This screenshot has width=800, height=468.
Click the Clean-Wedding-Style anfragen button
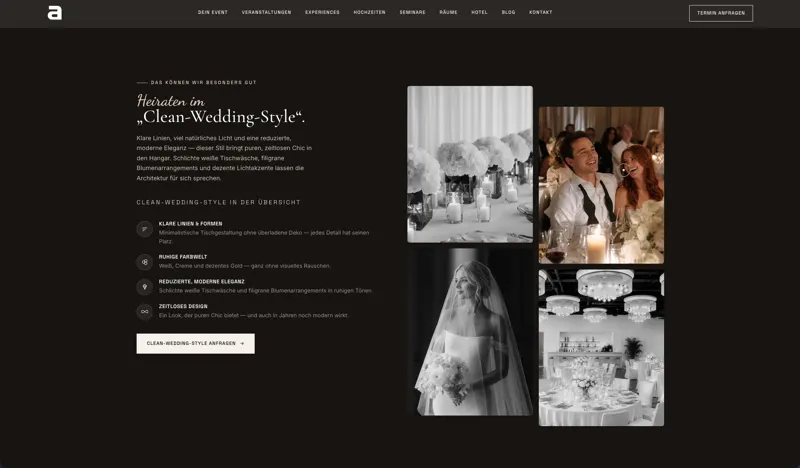point(195,343)
